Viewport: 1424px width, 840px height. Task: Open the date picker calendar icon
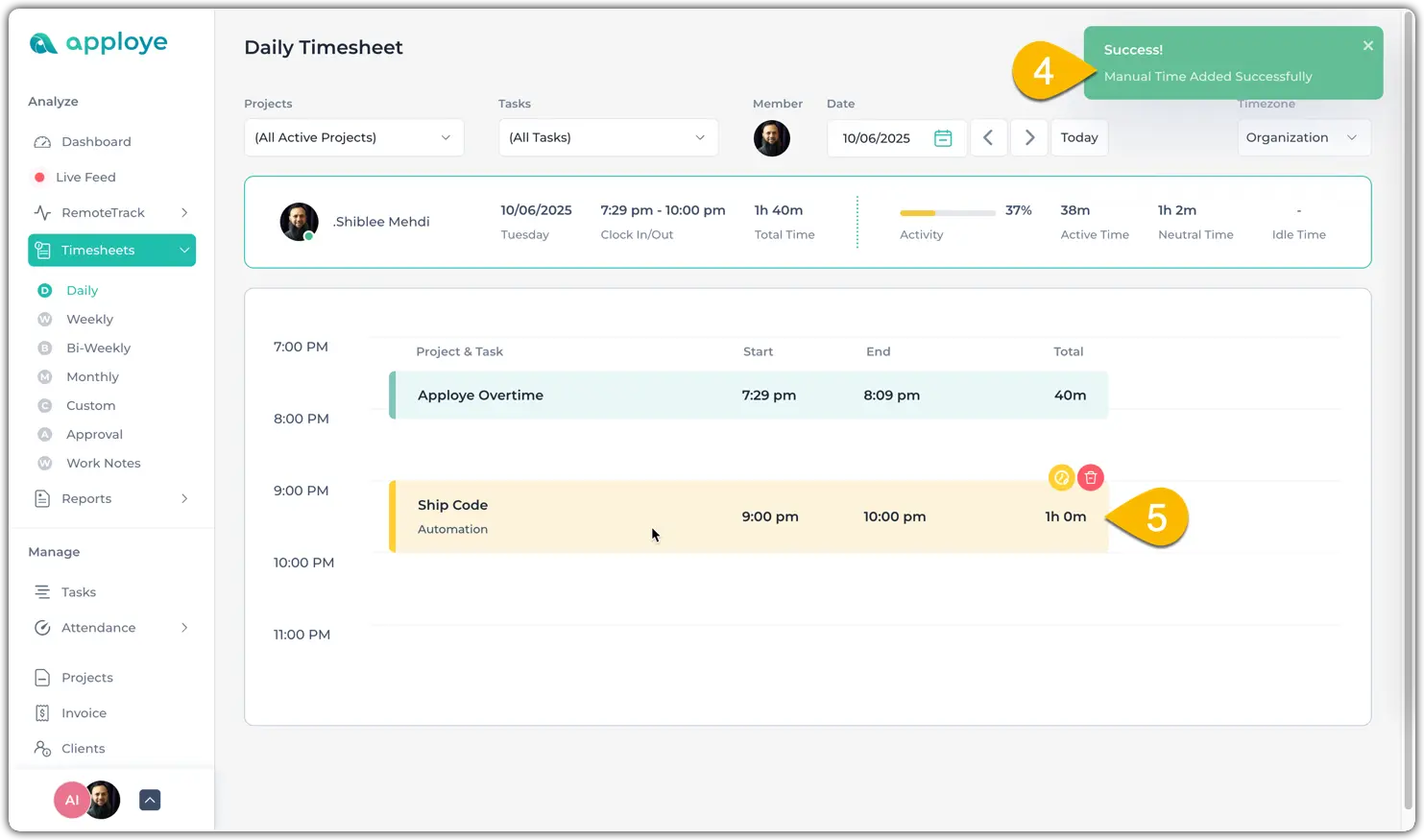tap(943, 138)
